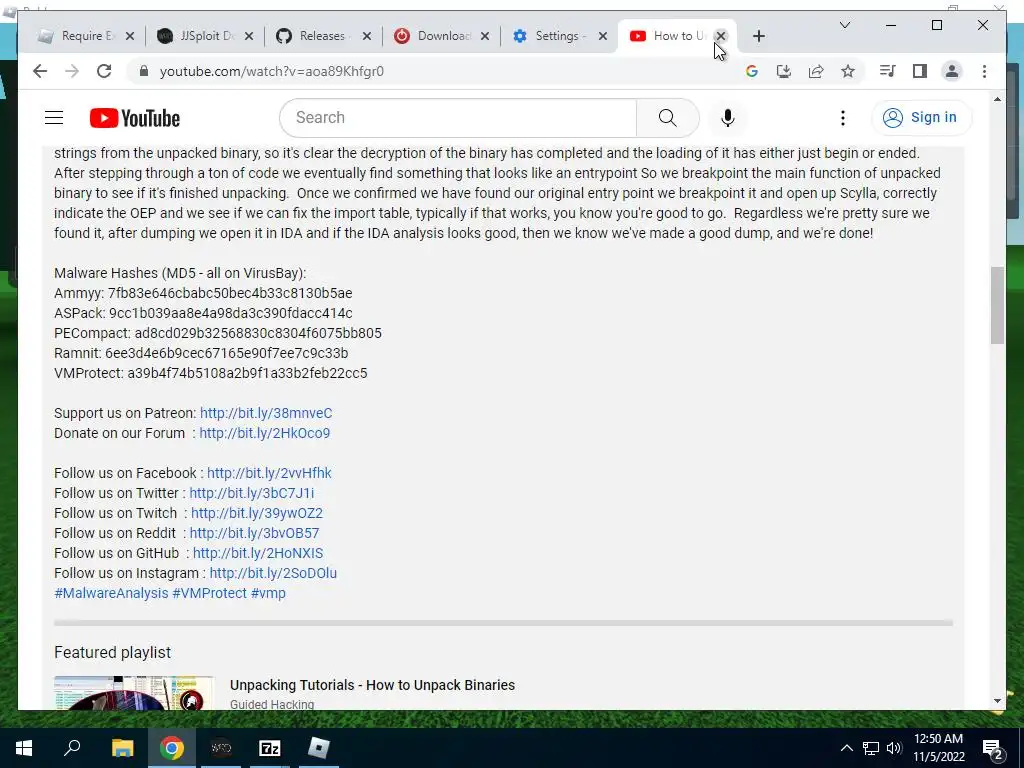Close the Releases GitHub tab
This screenshot has height=768, width=1024.
tap(366, 36)
